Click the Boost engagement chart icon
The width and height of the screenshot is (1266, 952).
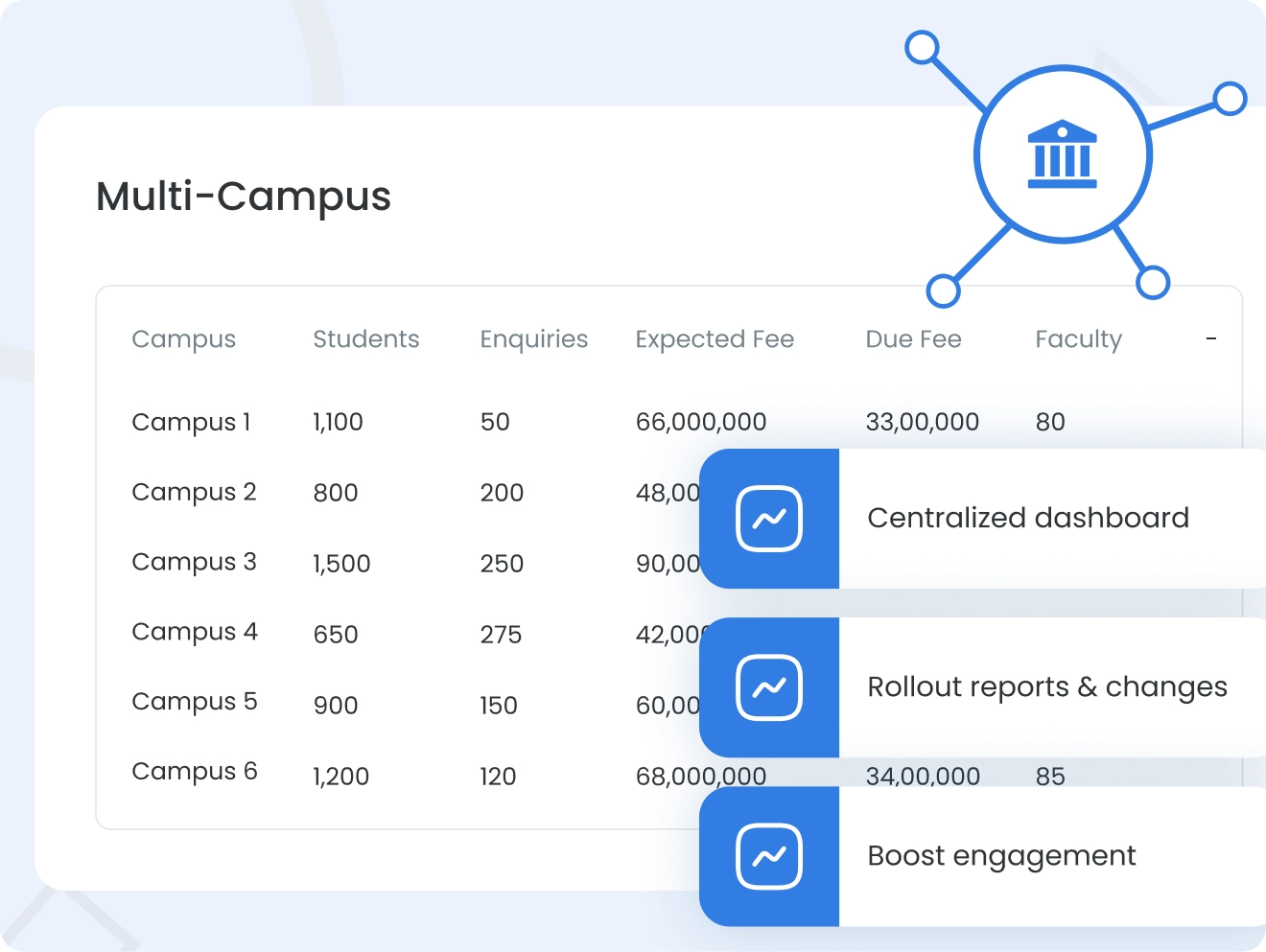[x=769, y=856]
